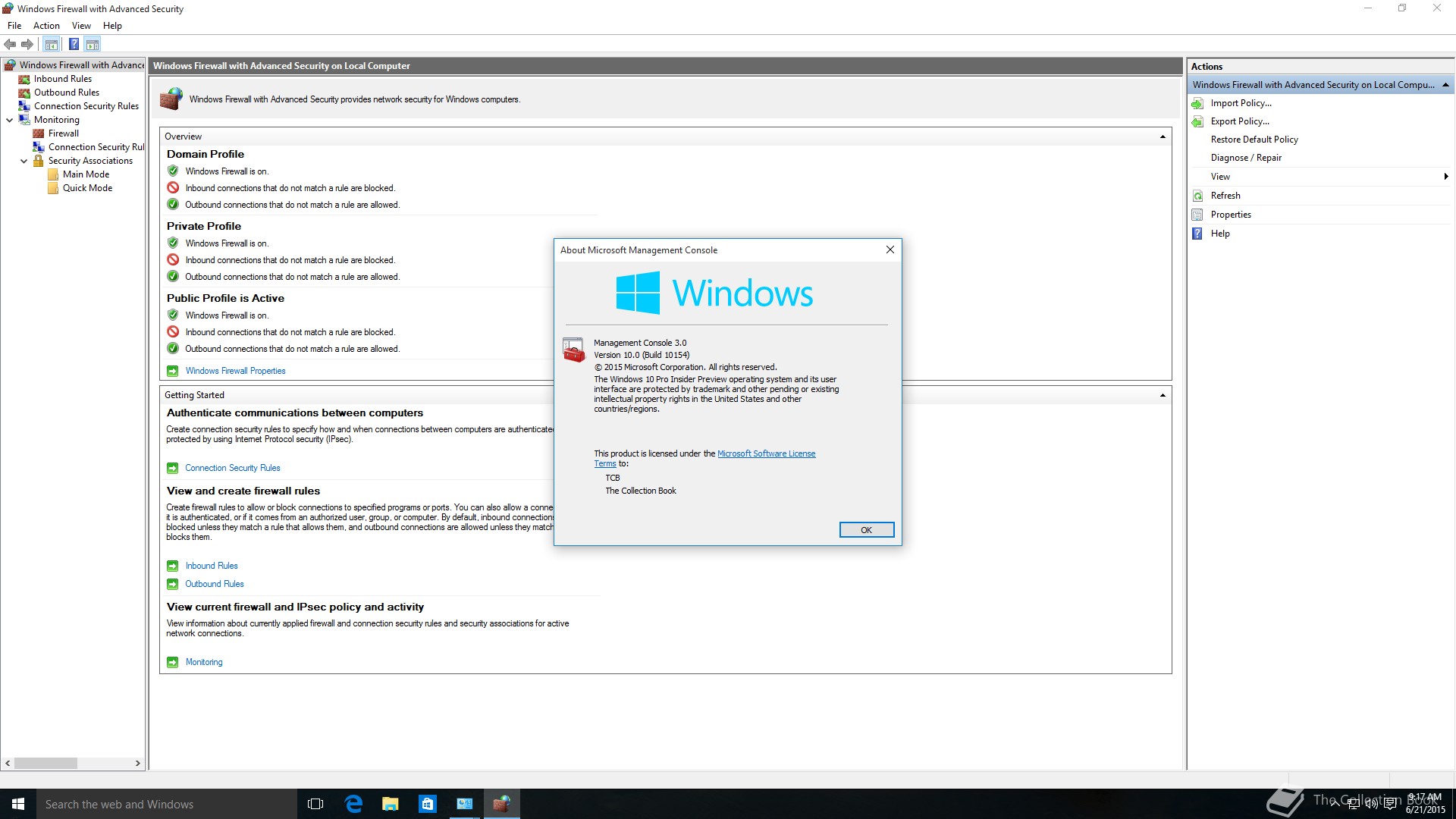
Task: Click Private Profile inbound blocked icon
Action: tap(173, 259)
